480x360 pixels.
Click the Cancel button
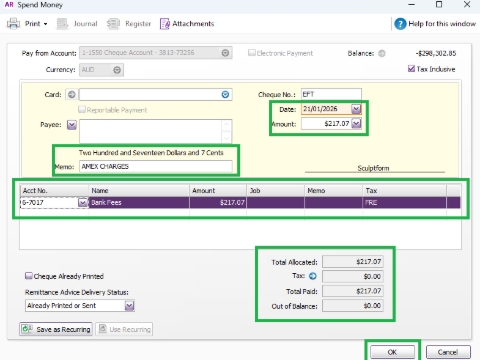(448, 352)
